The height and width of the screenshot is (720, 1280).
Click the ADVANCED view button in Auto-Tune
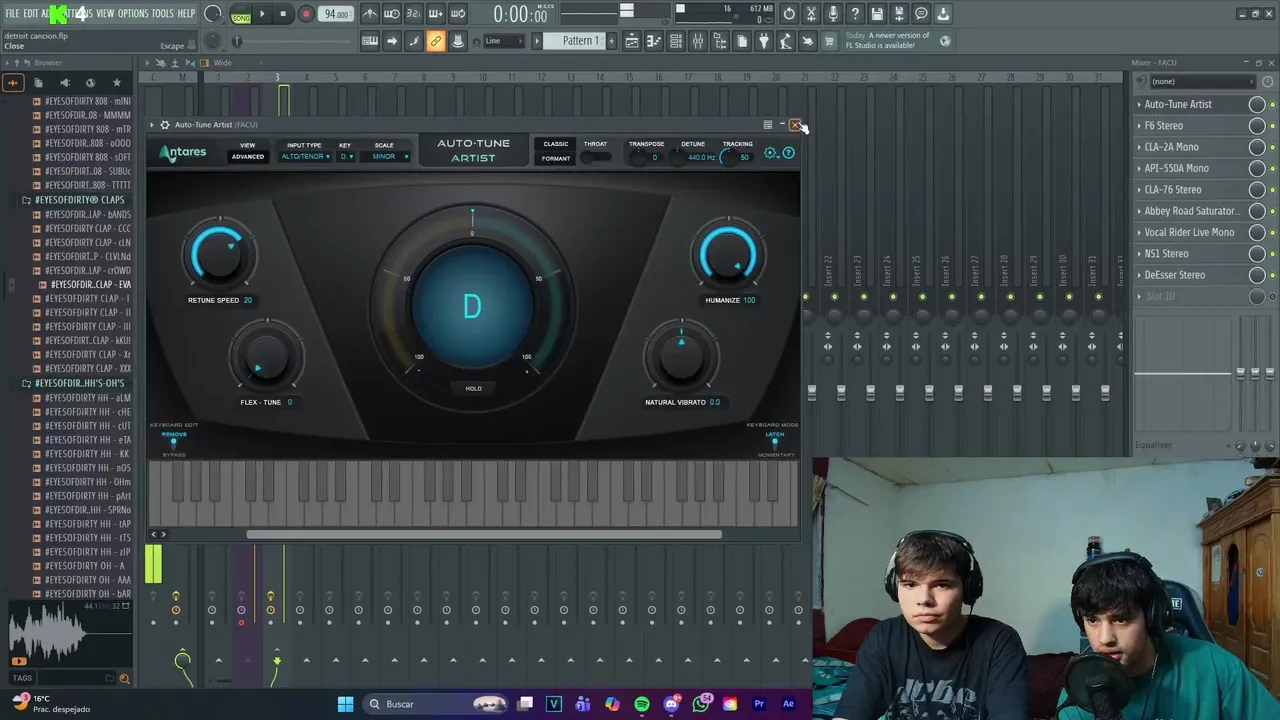coord(248,157)
